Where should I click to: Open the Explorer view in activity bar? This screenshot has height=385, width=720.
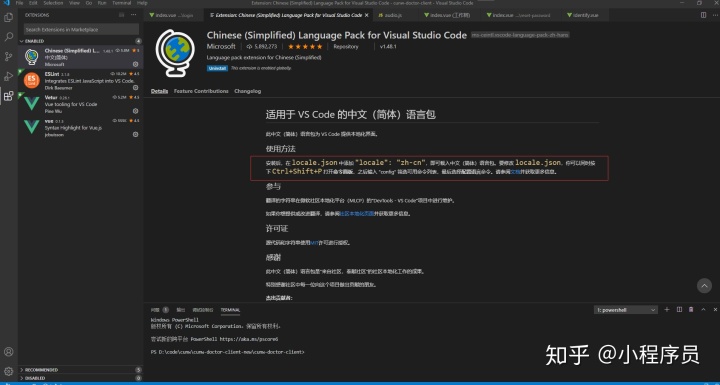[8, 17]
